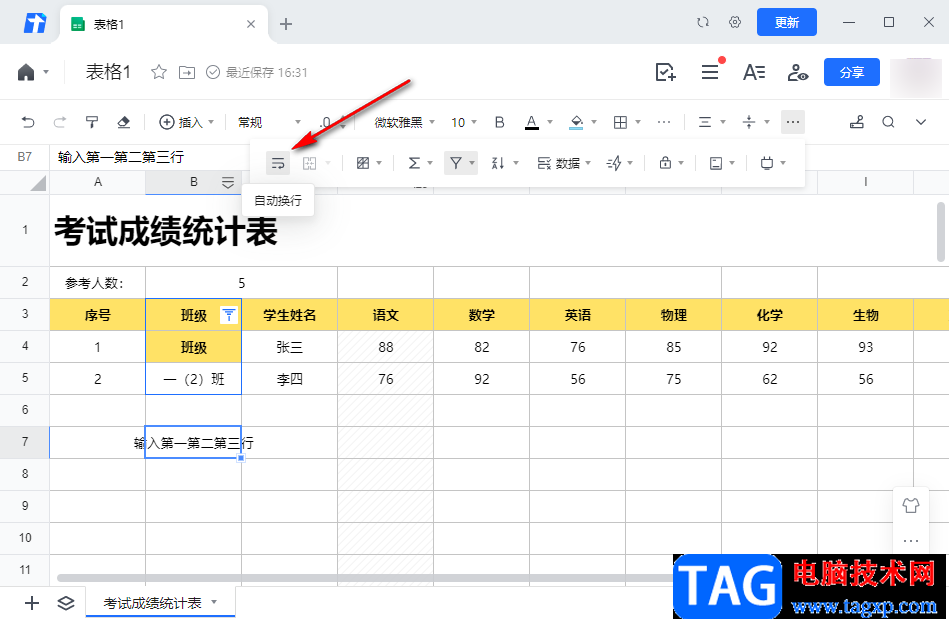Click the vertical scrollbar
Image resolution: width=949 pixels, height=619 pixels.
[941, 232]
